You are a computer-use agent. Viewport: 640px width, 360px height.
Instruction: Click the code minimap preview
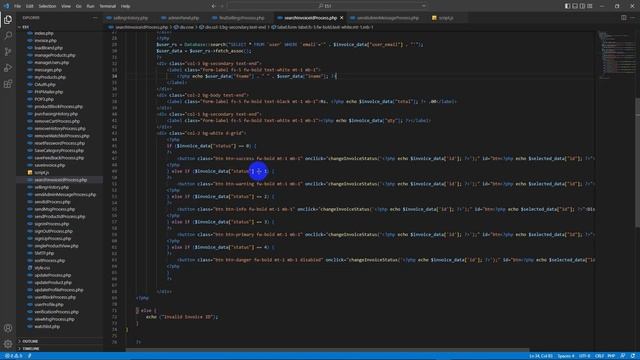[616, 54]
